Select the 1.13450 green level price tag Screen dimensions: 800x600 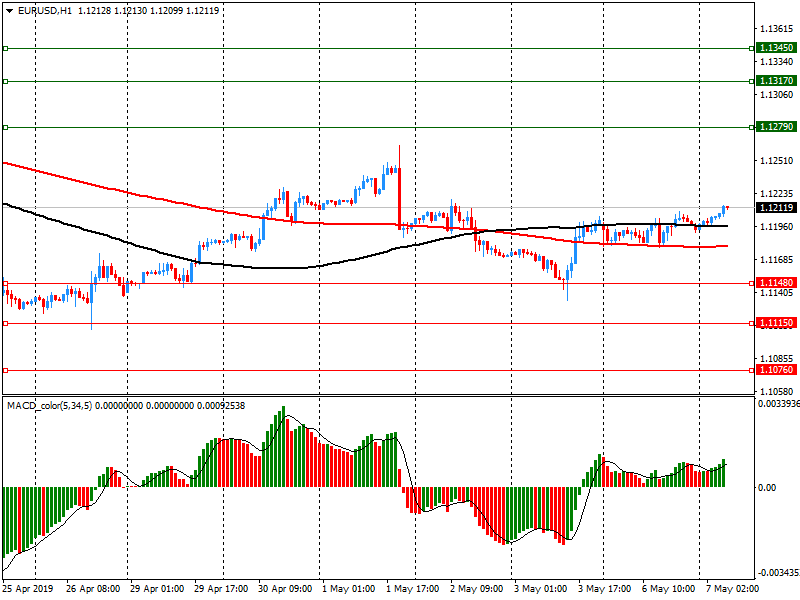tap(776, 47)
